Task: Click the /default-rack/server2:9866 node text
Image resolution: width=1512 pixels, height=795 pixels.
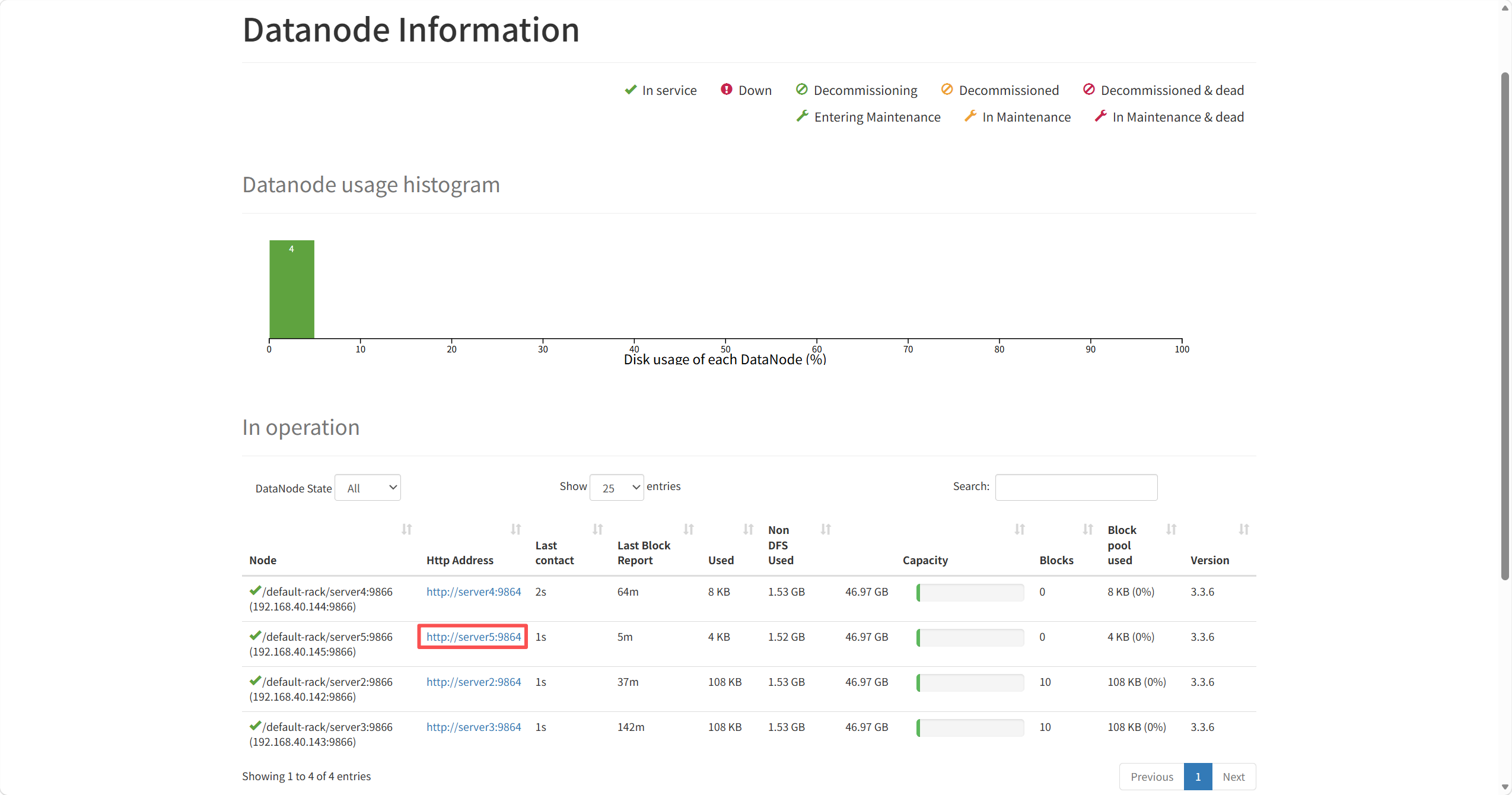Action: 327,682
